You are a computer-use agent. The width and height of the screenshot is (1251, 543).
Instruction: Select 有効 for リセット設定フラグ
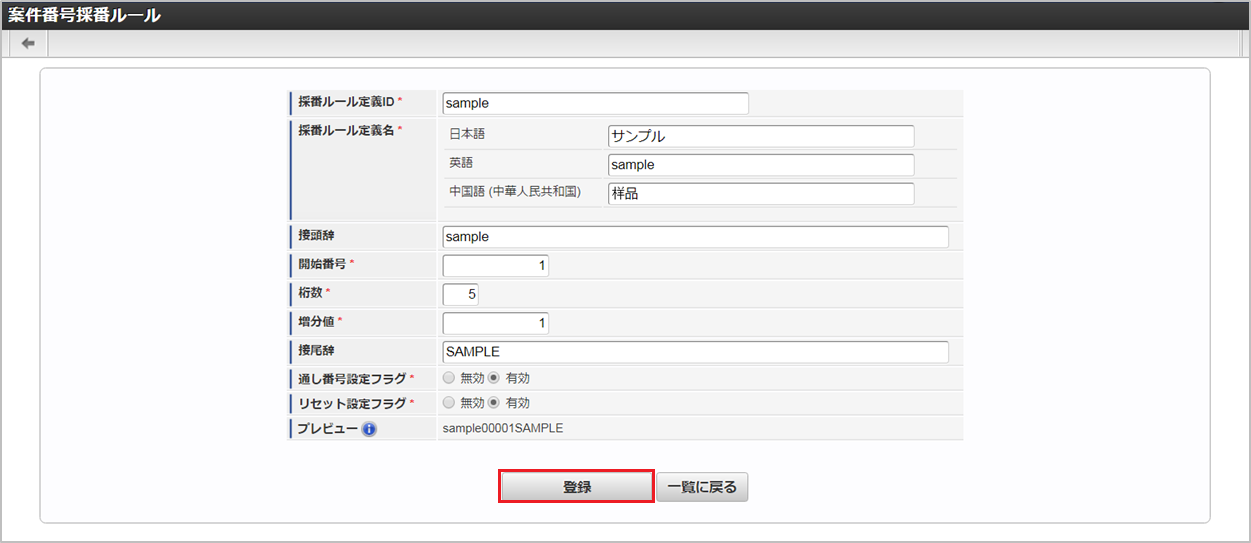point(494,403)
